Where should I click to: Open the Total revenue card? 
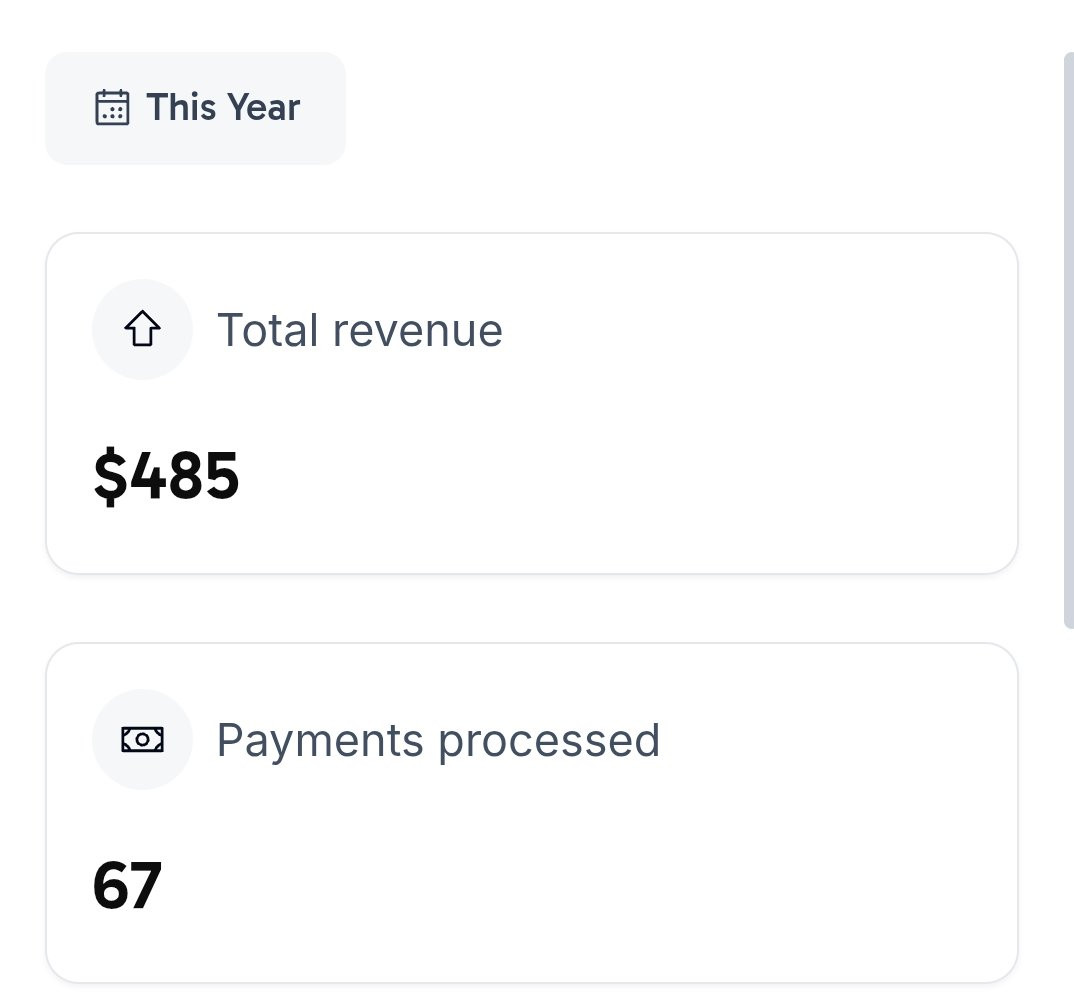point(531,404)
